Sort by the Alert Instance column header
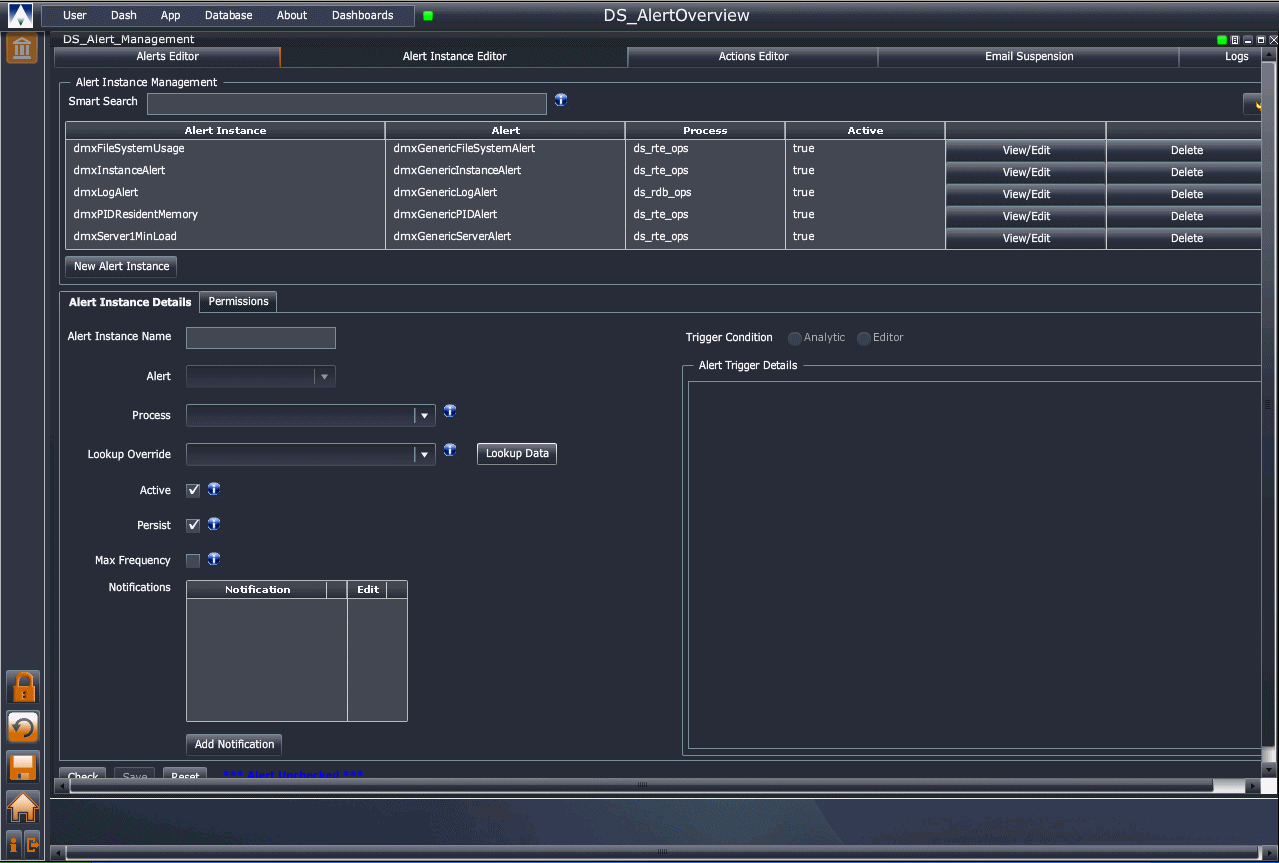This screenshot has height=863, width=1279. coord(225,130)
